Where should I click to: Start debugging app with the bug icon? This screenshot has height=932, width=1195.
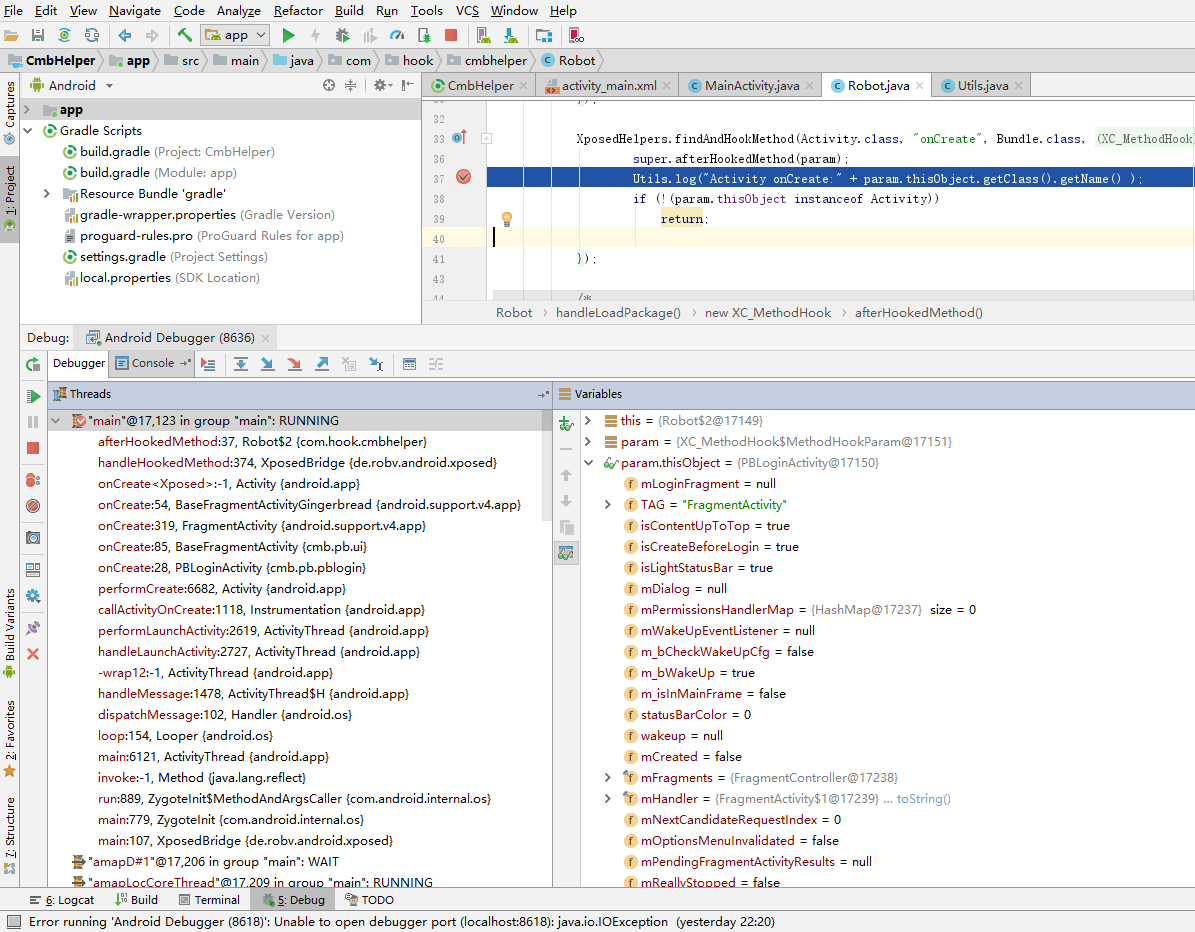point(342,35)
